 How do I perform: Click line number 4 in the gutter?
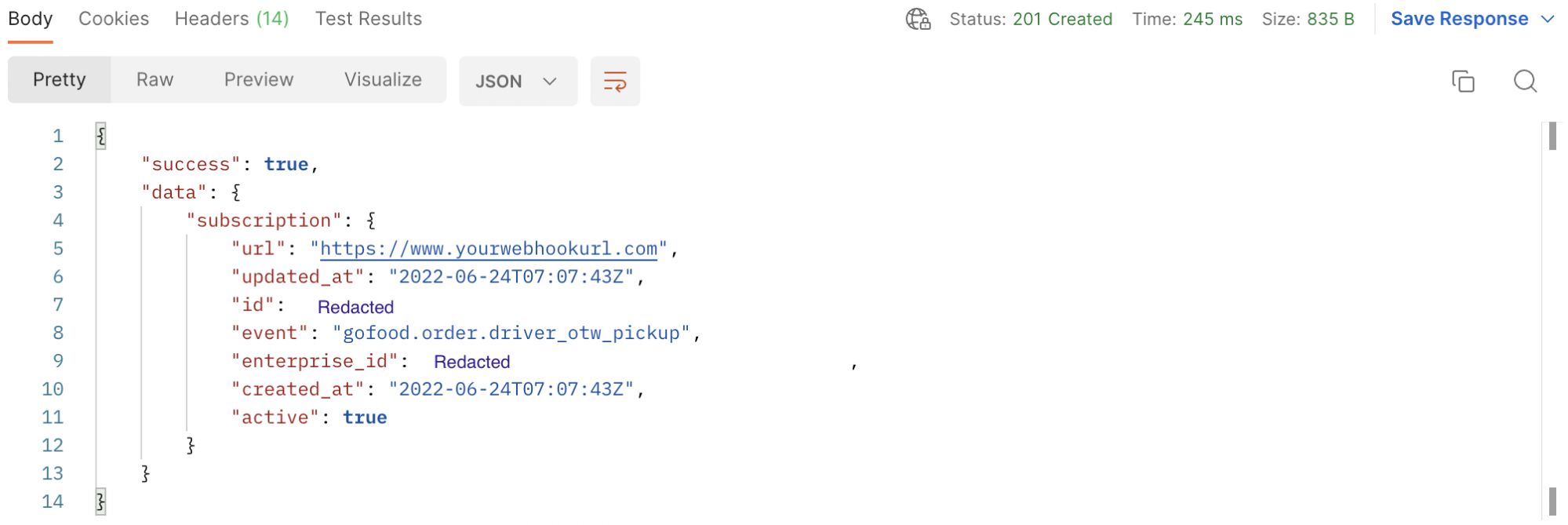point(58,221)
